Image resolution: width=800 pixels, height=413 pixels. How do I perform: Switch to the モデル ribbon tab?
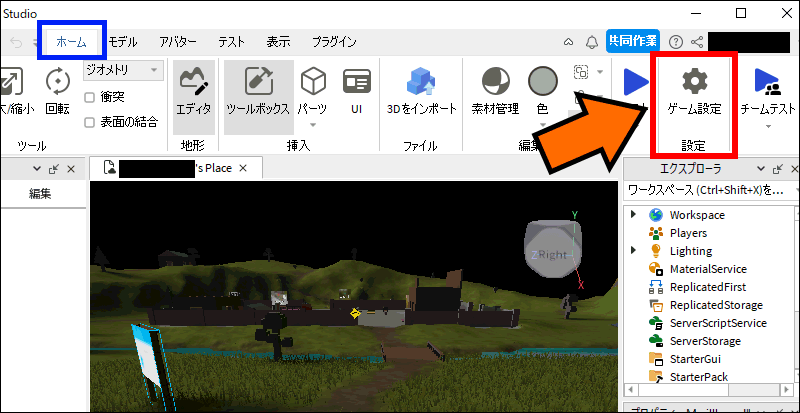click(123, 42)
